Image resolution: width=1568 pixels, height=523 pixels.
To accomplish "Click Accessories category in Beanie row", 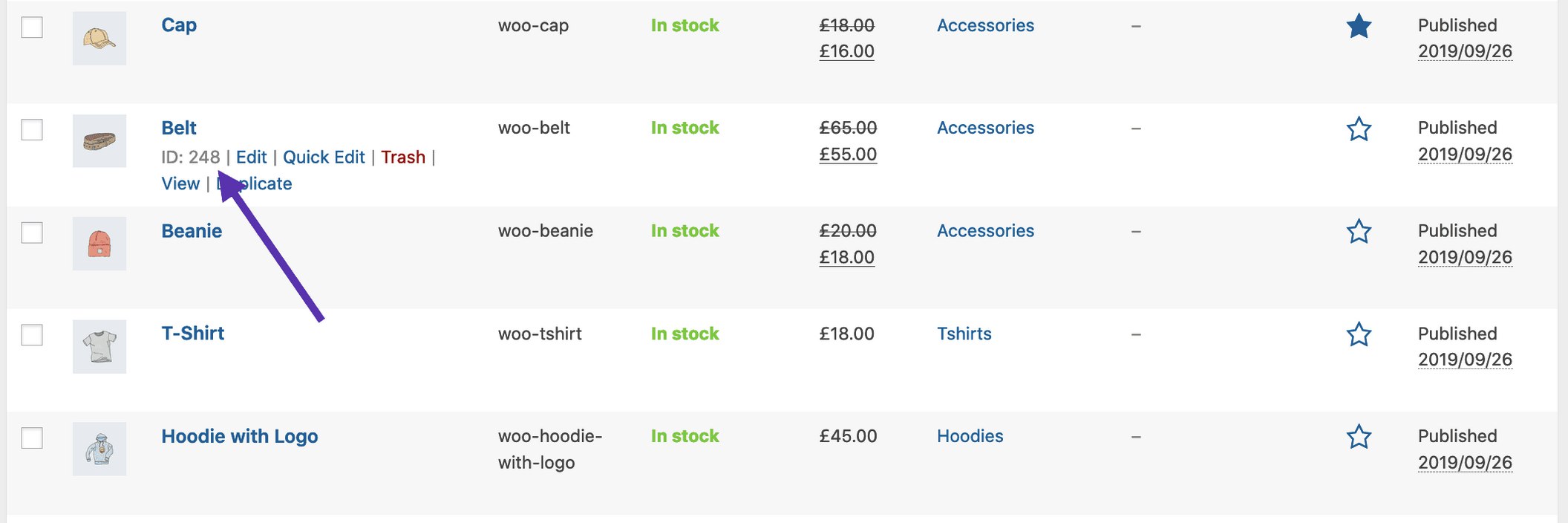I will click(x=985, y=232).
